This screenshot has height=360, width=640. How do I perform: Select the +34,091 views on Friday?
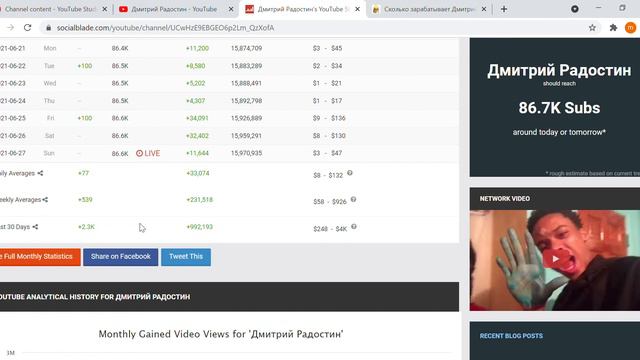click(197, 118)
